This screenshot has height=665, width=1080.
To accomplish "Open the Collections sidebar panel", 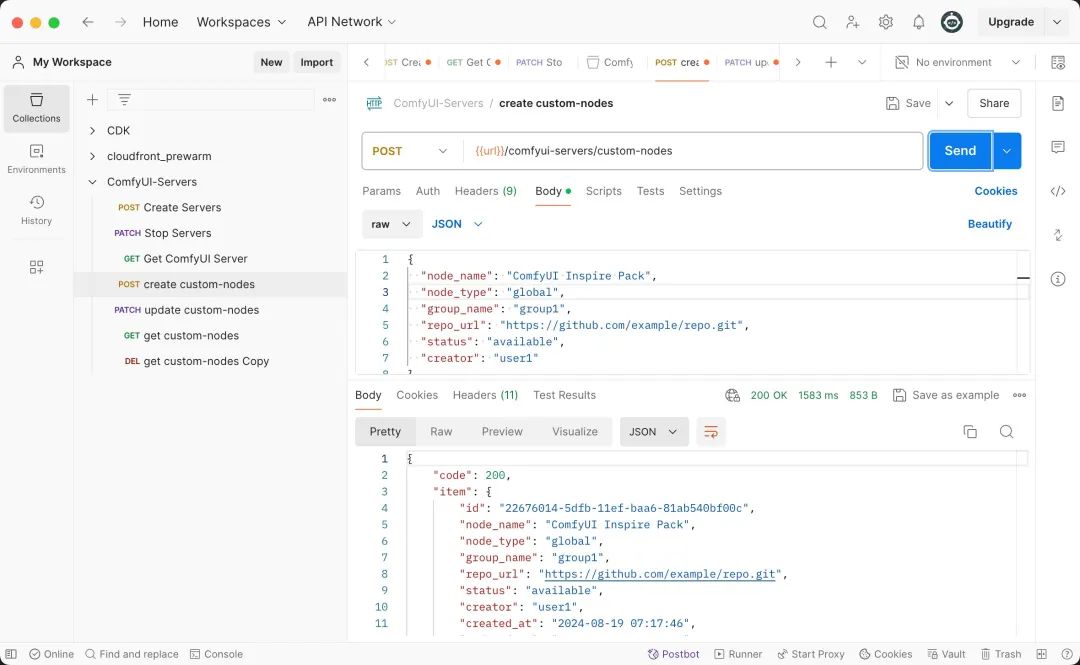I will 37,108.
